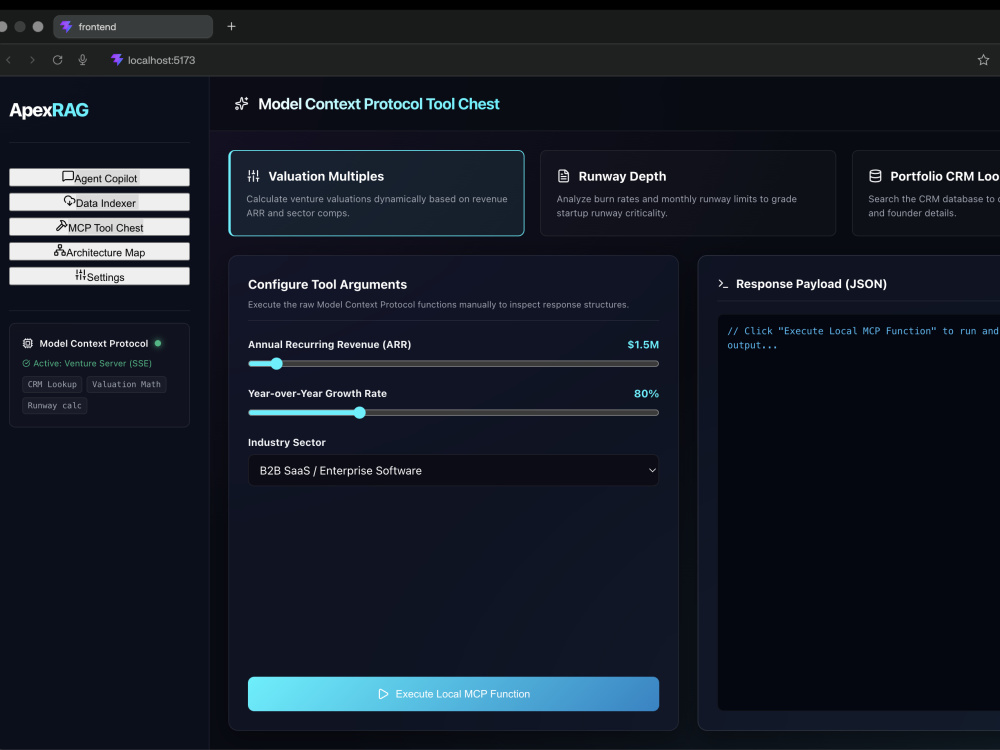Open the Architecture Map page
Viewport: 1000px width, 750px height.
(99, 251)
